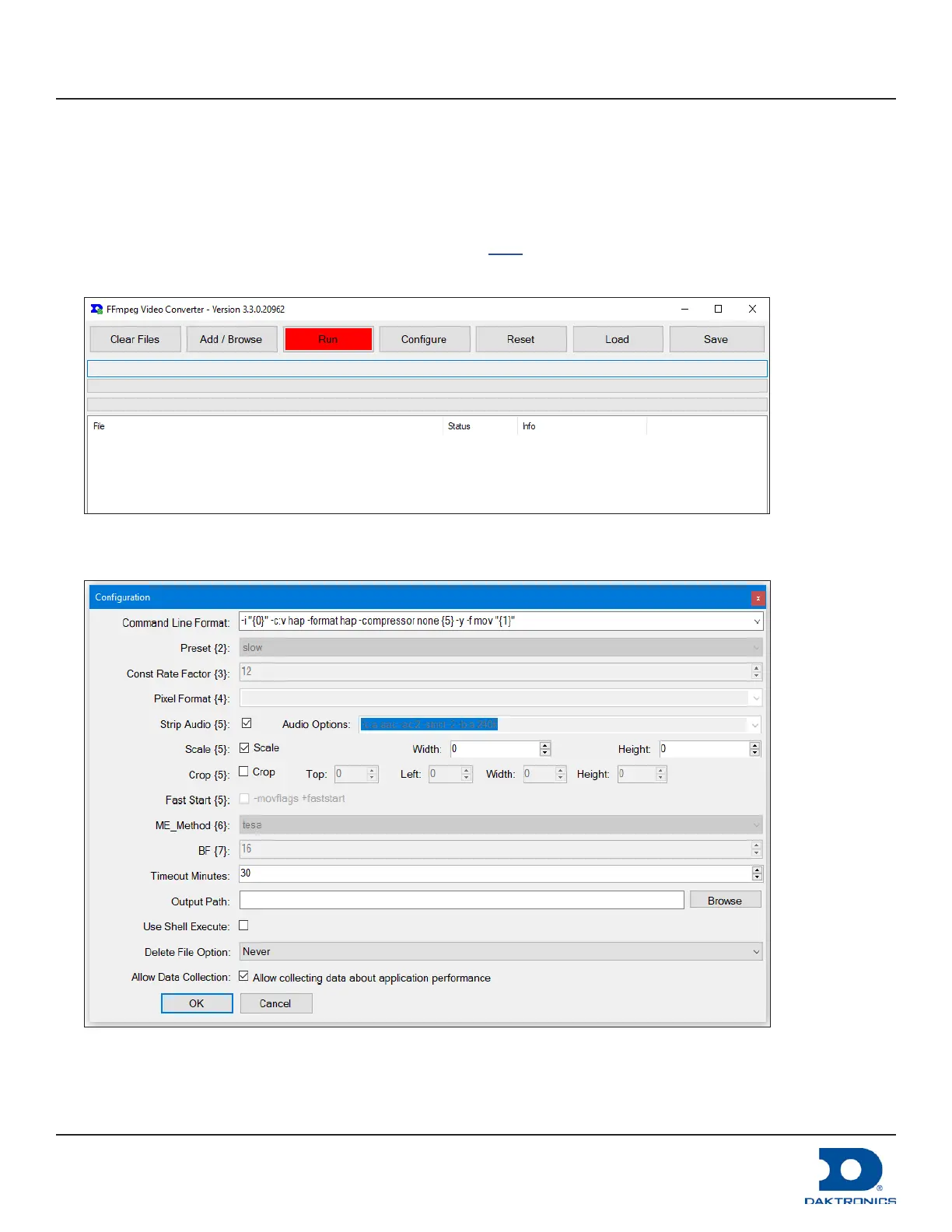Click the Crop Top stepper arrows
Screen dimensions: 952x1232
[373, 774]
